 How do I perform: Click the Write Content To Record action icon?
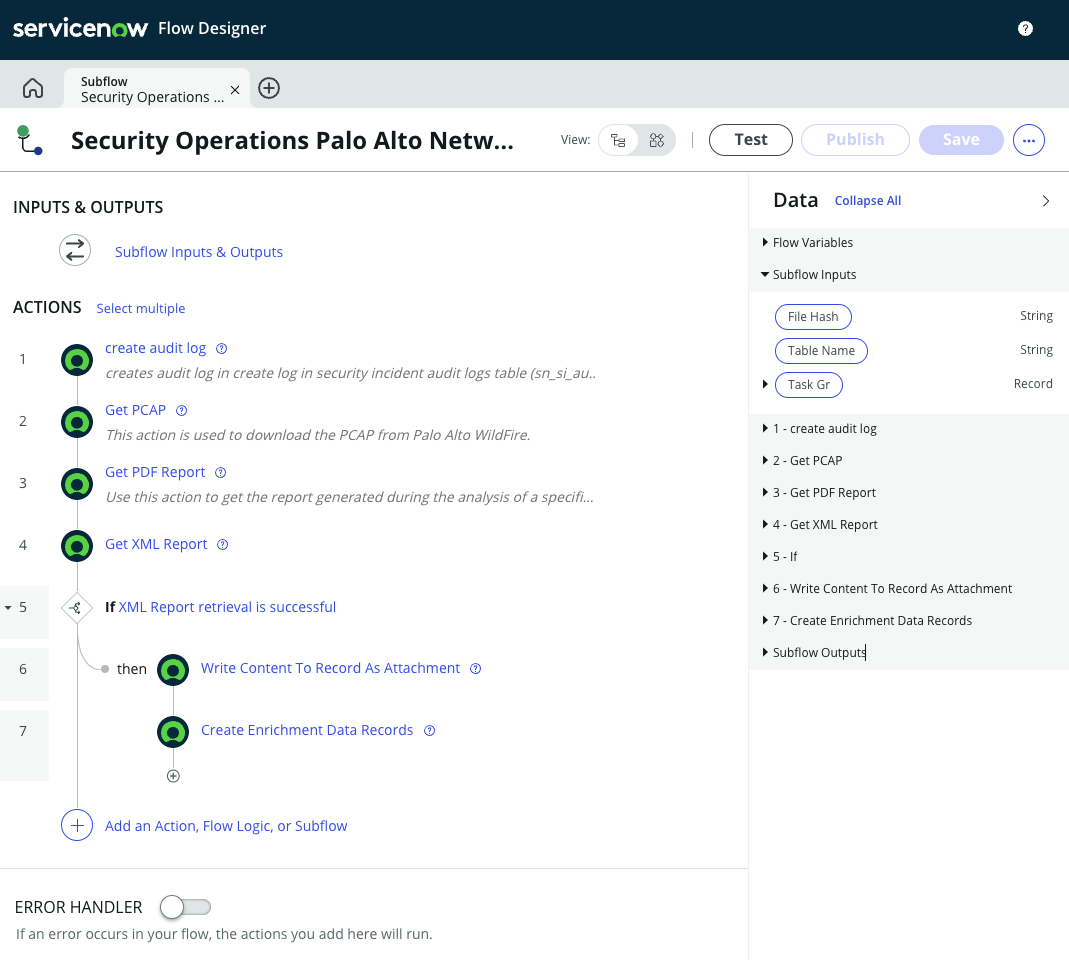(x=173, y=670)
